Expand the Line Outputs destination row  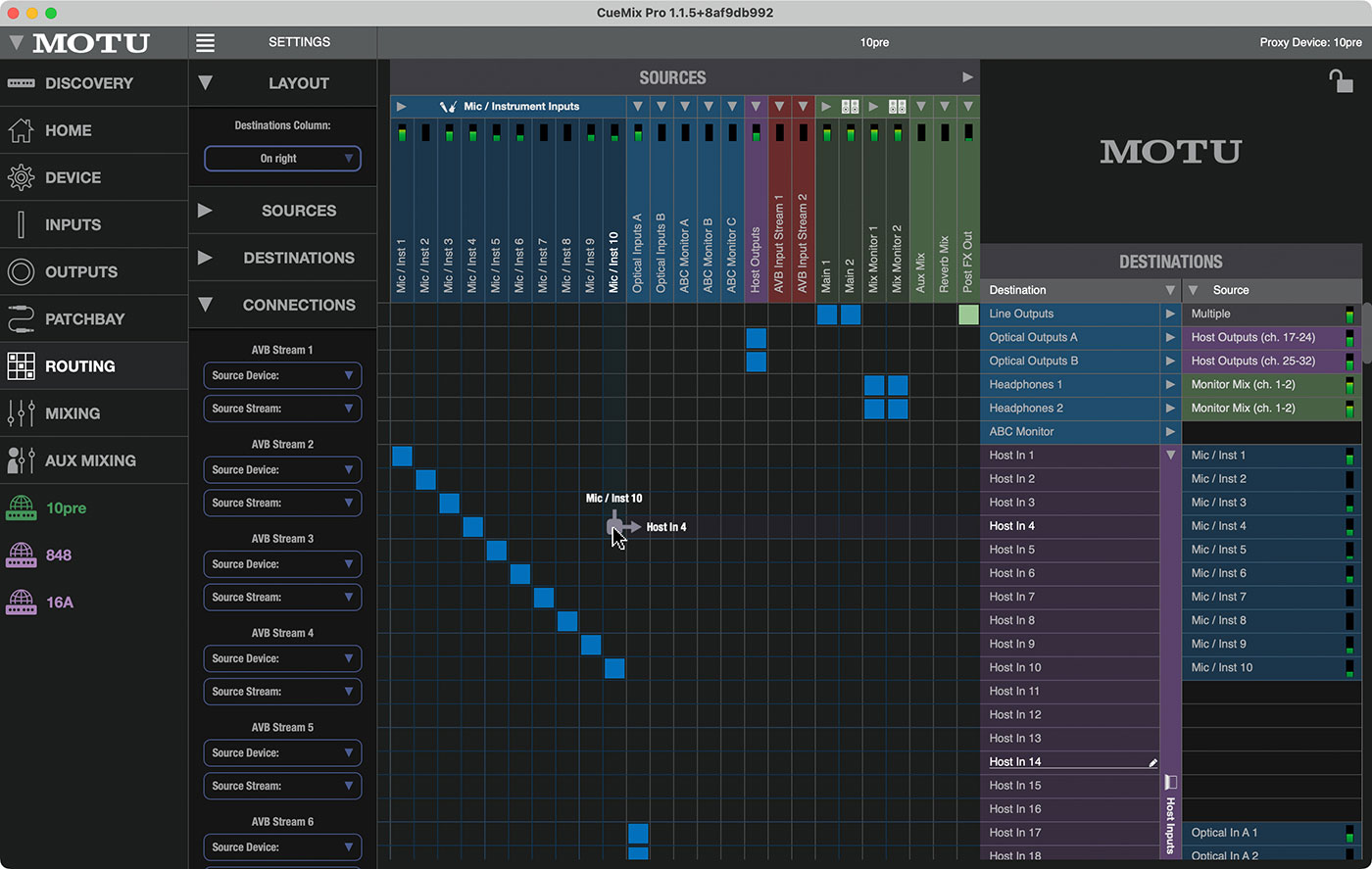[x=1169, y=314]
